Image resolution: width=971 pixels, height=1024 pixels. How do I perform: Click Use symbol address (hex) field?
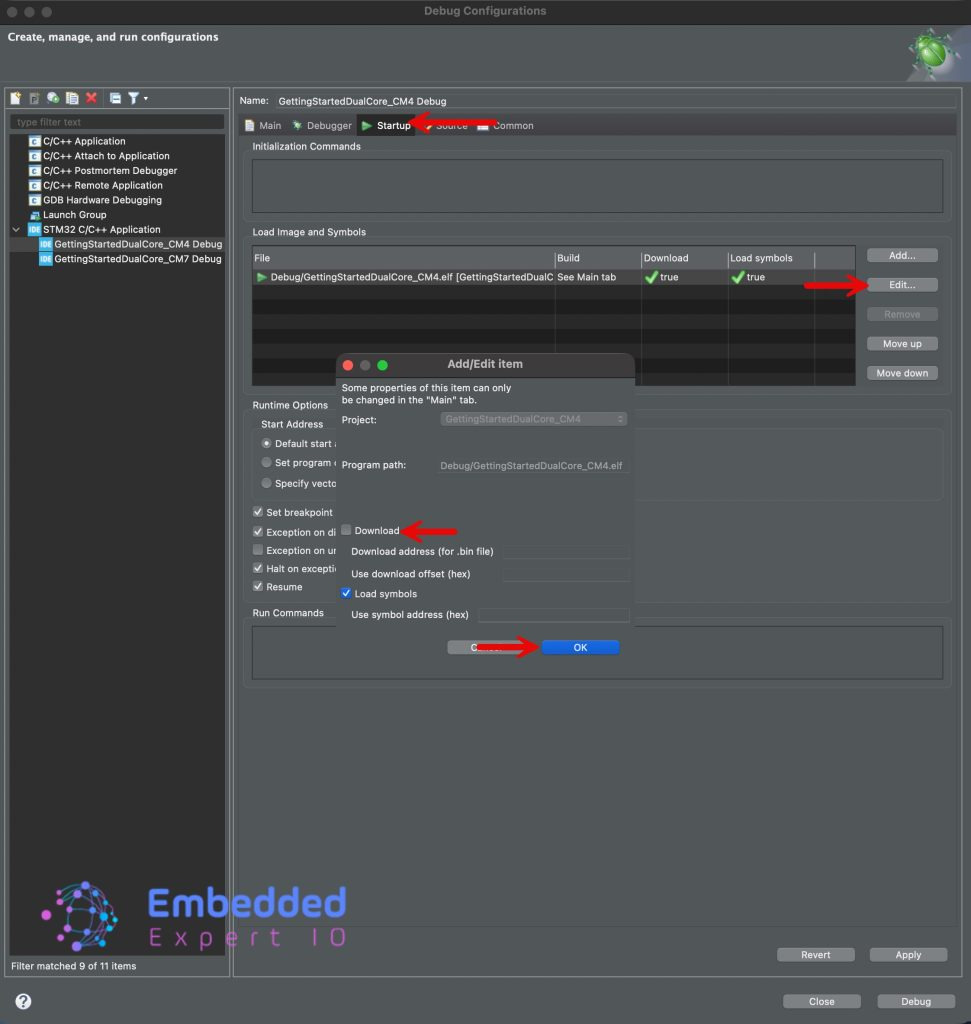pos(554,615)
